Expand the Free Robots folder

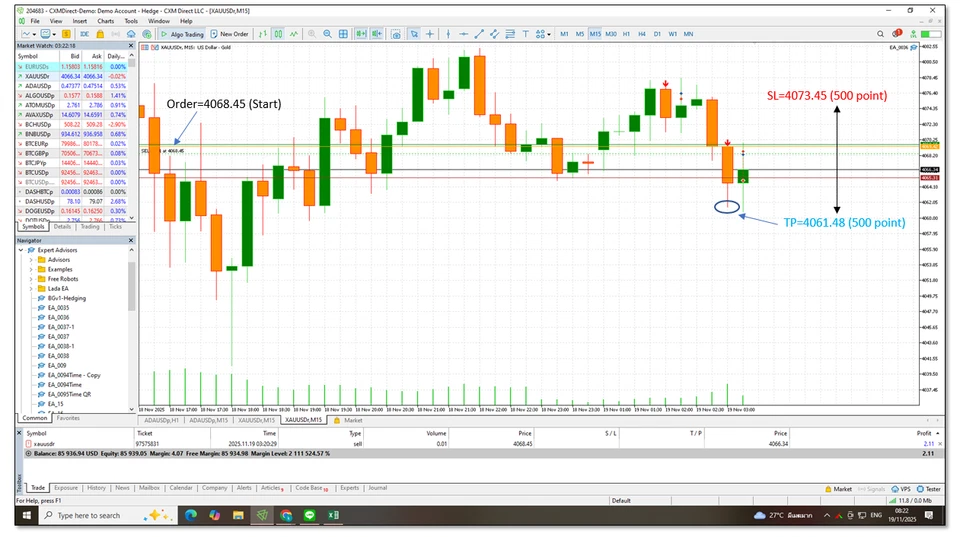coord(31,279)
